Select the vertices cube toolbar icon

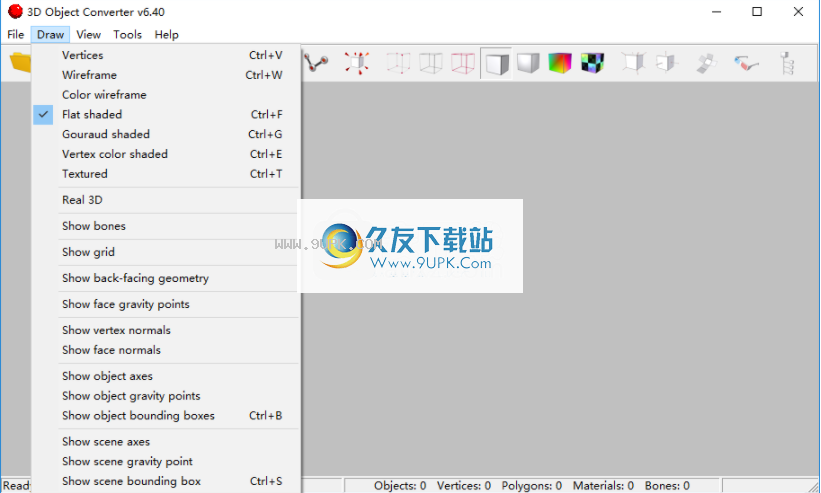pos(398,63)
